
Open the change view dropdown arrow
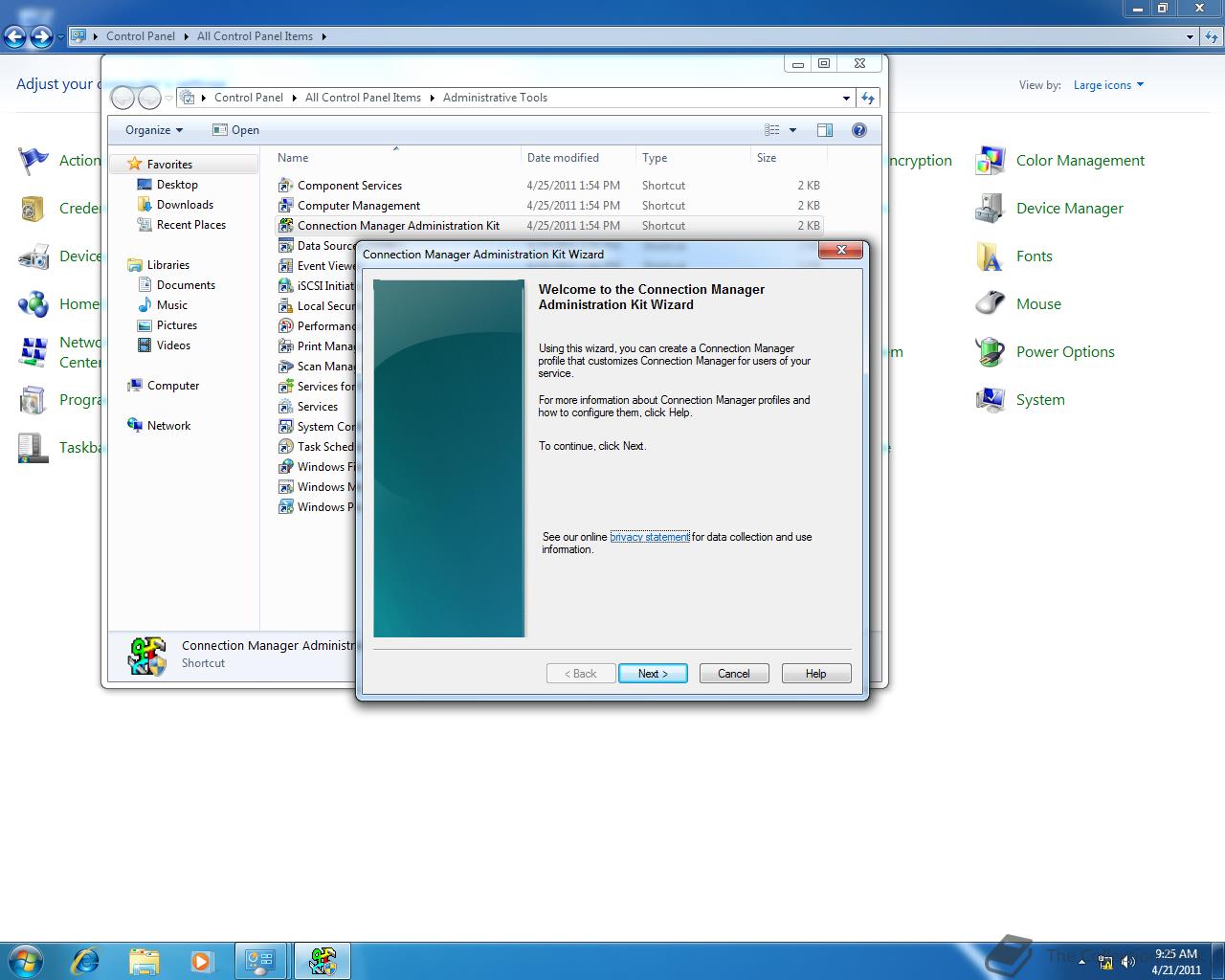click(792, 130)
